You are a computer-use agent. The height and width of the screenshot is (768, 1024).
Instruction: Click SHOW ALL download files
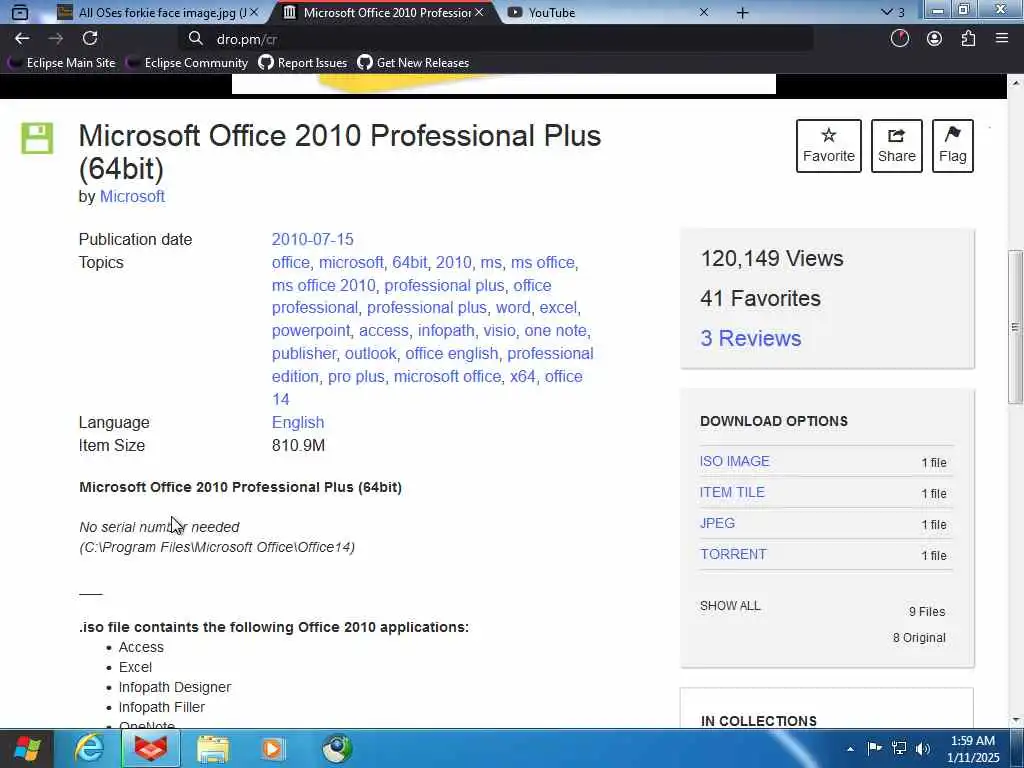[x=730, y=605]
